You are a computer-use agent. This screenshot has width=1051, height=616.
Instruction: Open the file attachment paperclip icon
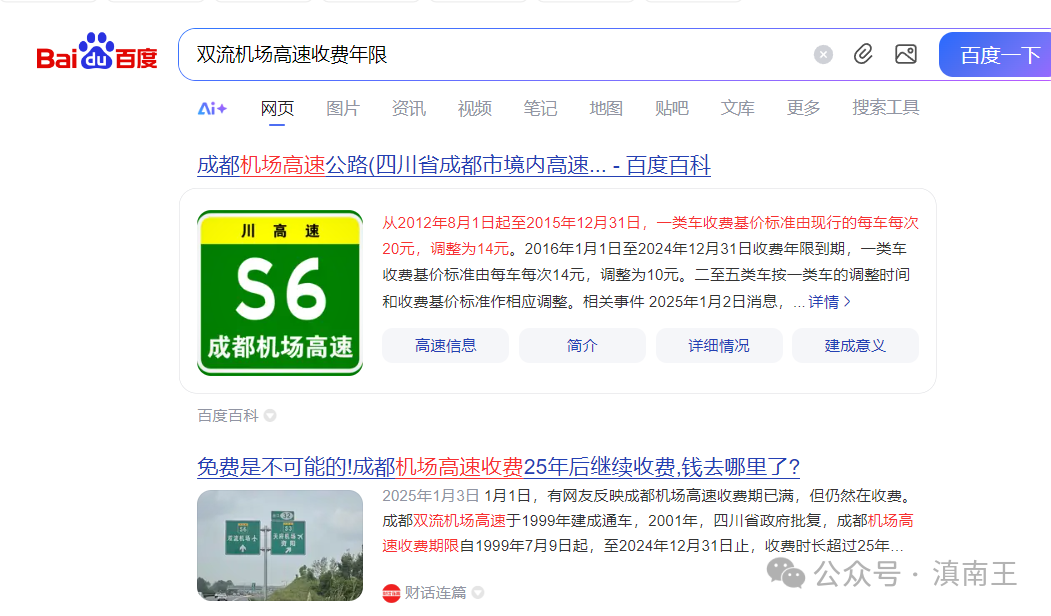pyautogui.click(x=863, y=54)
